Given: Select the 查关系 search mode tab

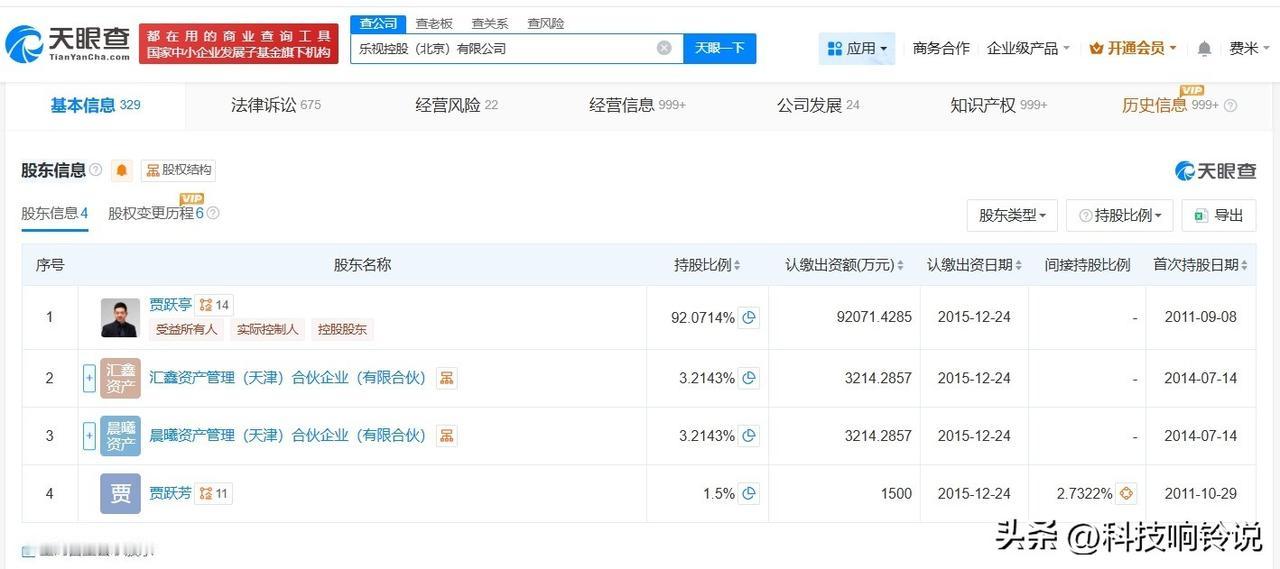Looking at the screenshot, I should click(490, 23).
